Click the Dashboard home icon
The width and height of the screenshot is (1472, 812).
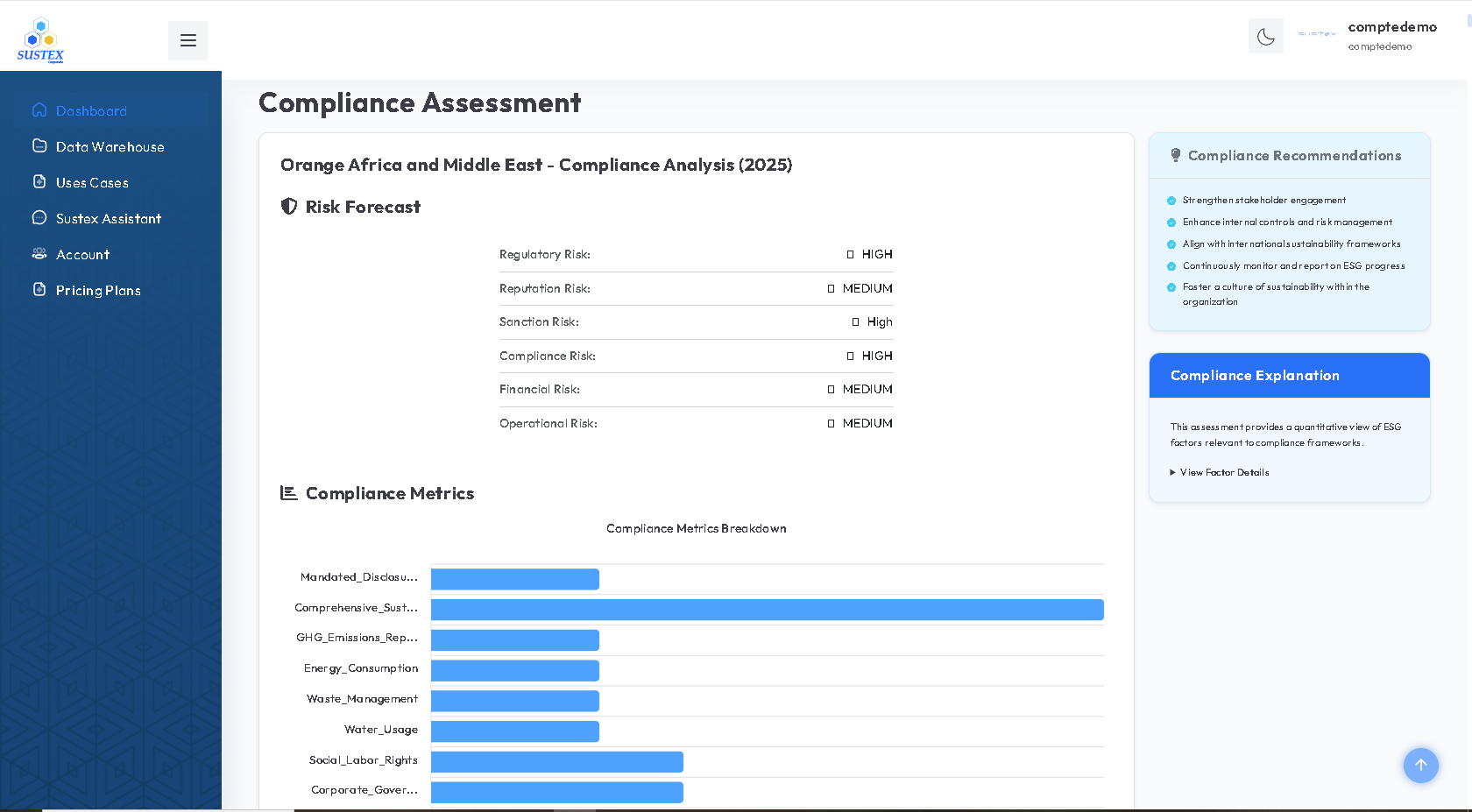(39, 110)
